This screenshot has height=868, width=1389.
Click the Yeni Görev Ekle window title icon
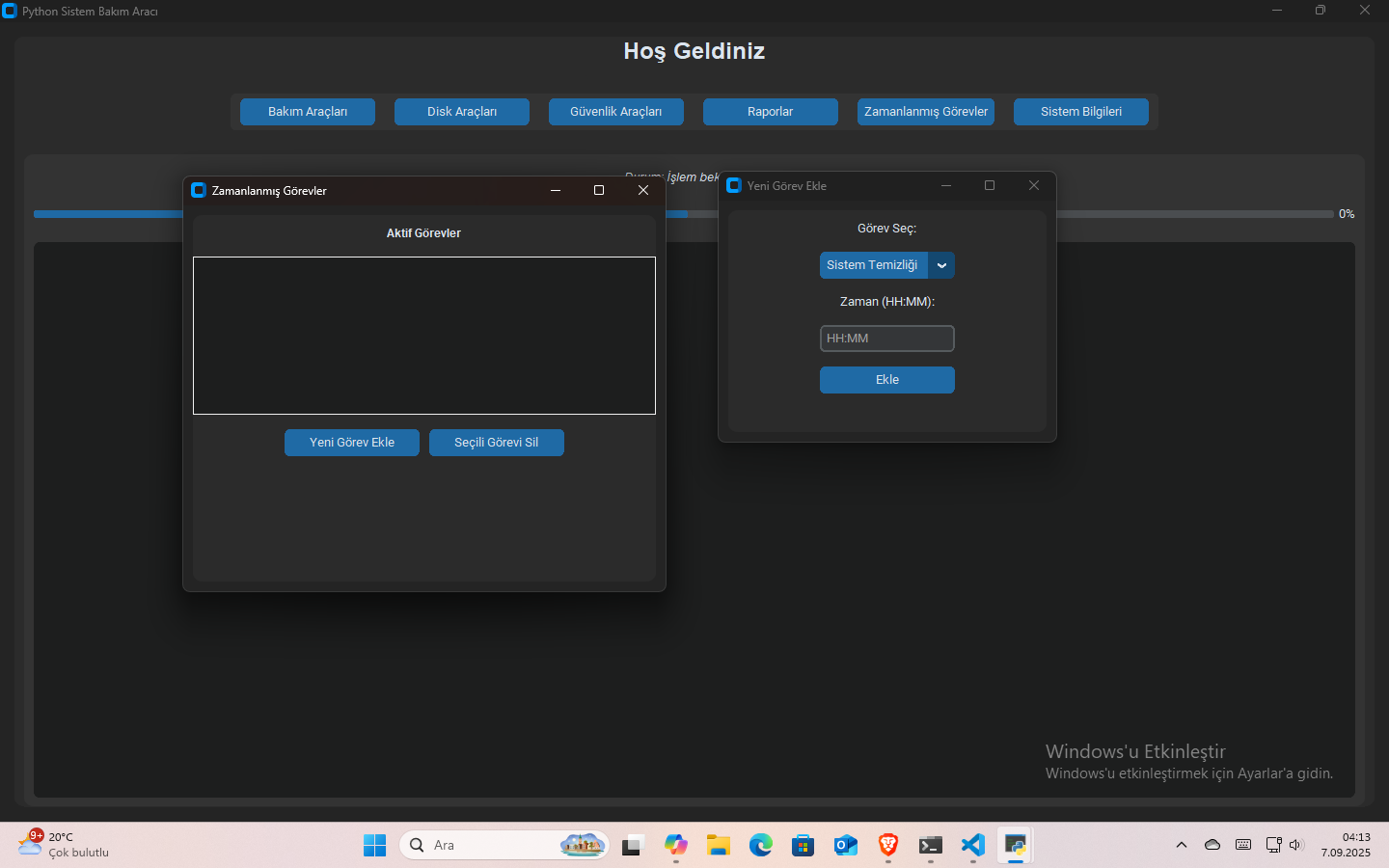pyautogui.click(x=734, y=185)
